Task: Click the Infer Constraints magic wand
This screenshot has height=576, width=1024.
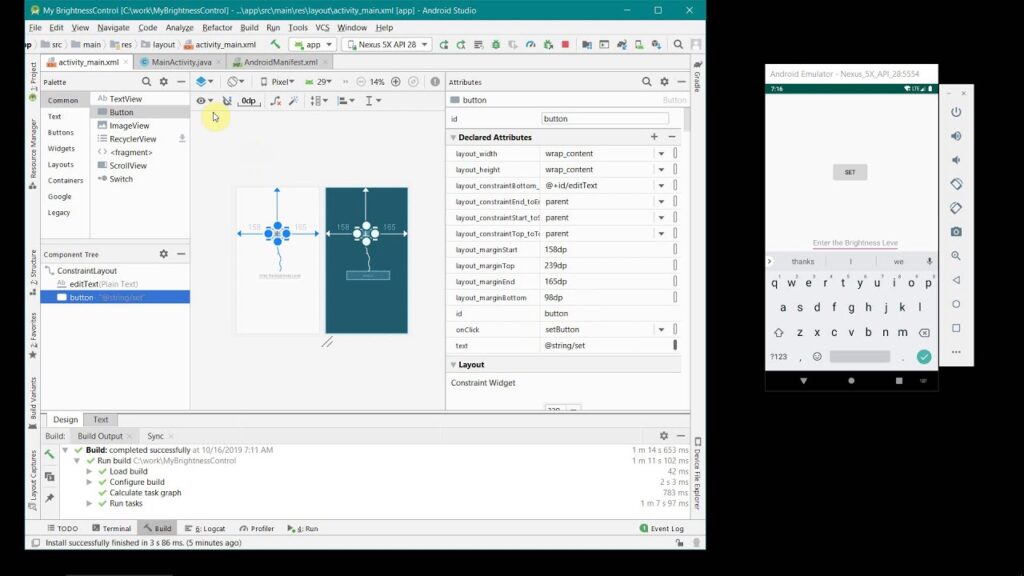Action: point(294,101)
